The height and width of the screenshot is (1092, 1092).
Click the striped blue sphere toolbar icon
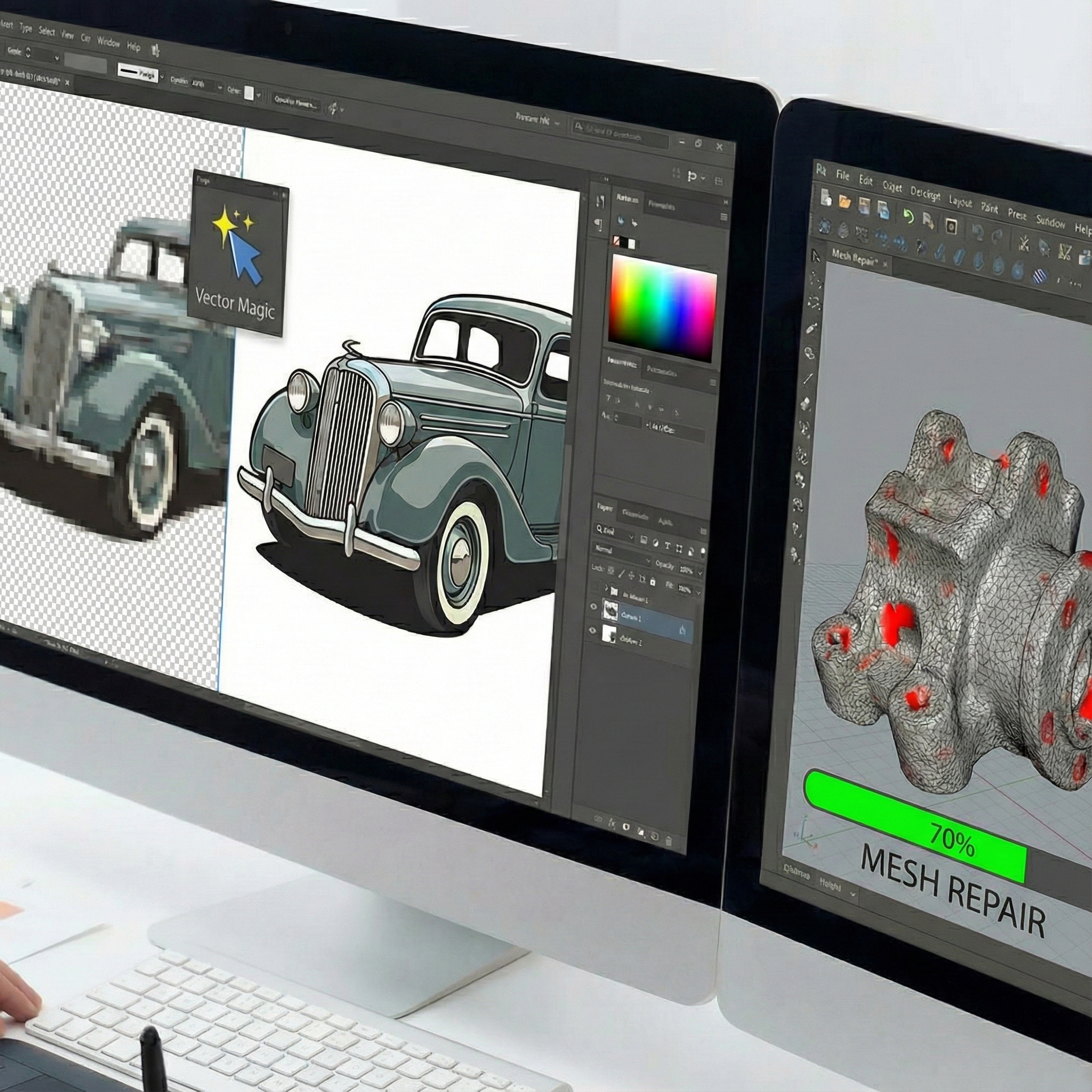(1039, 276)
